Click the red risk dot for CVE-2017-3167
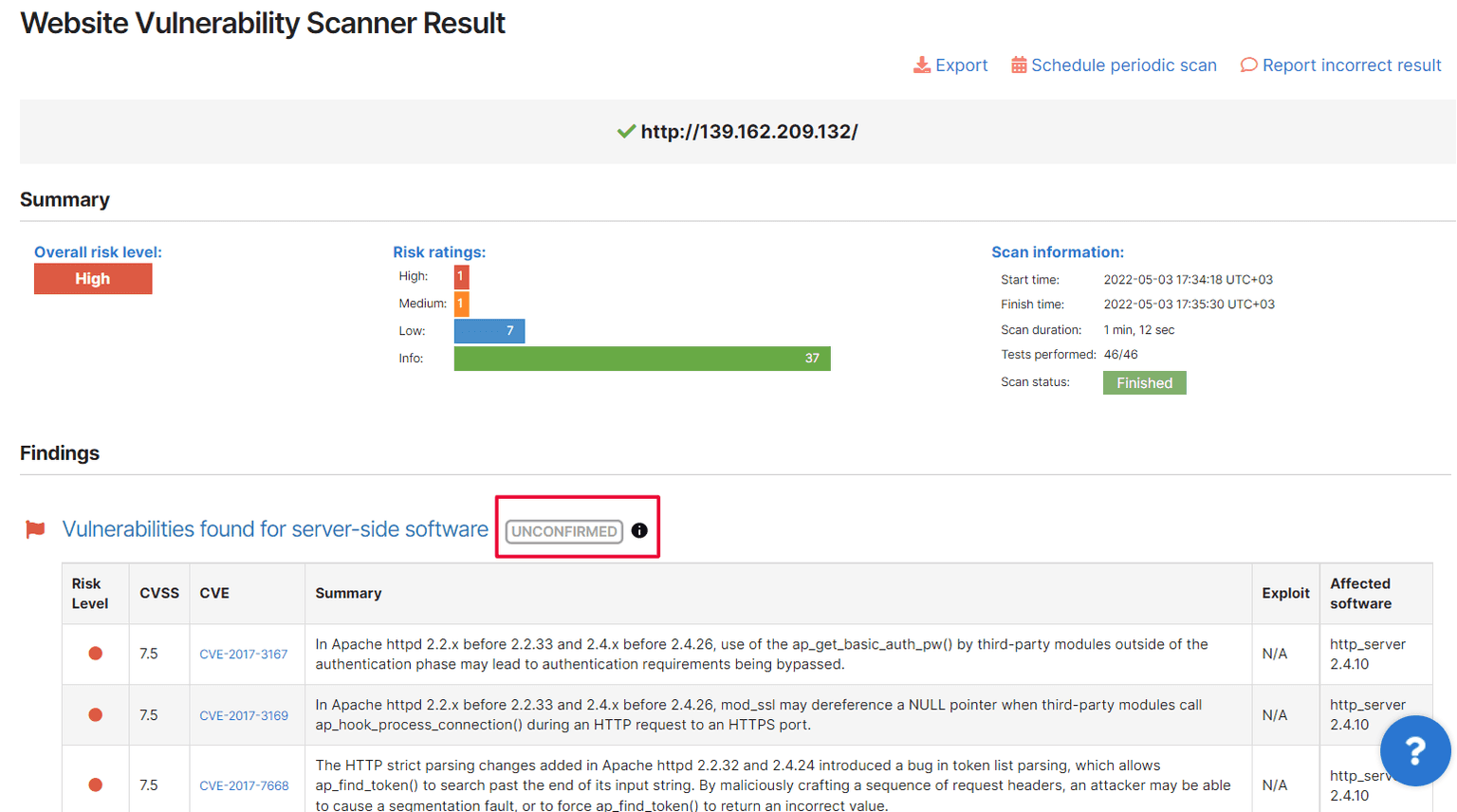 pos(95,654)
